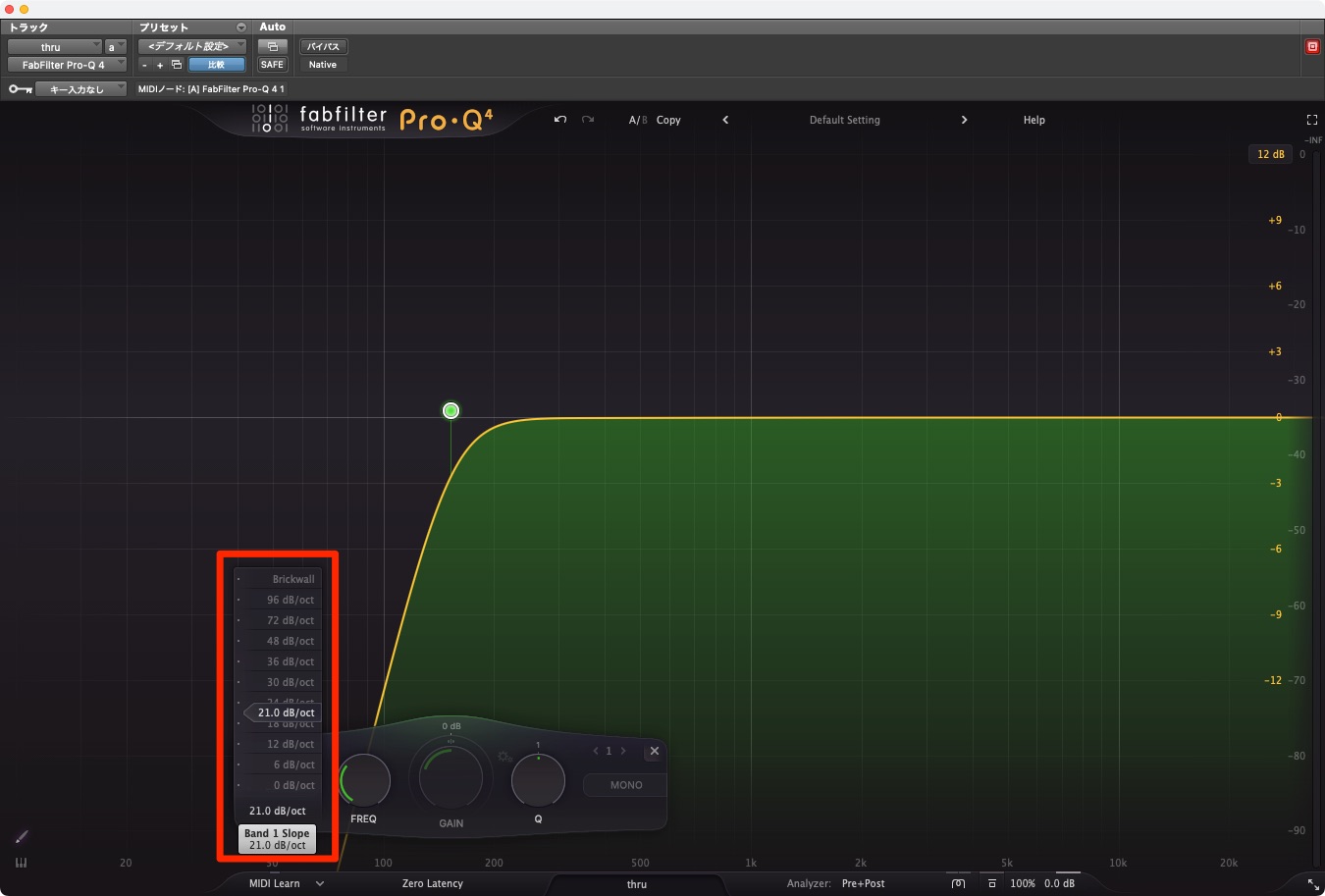
Task: Open the 12 dB display range dropdown
Action: point(1271,154)
